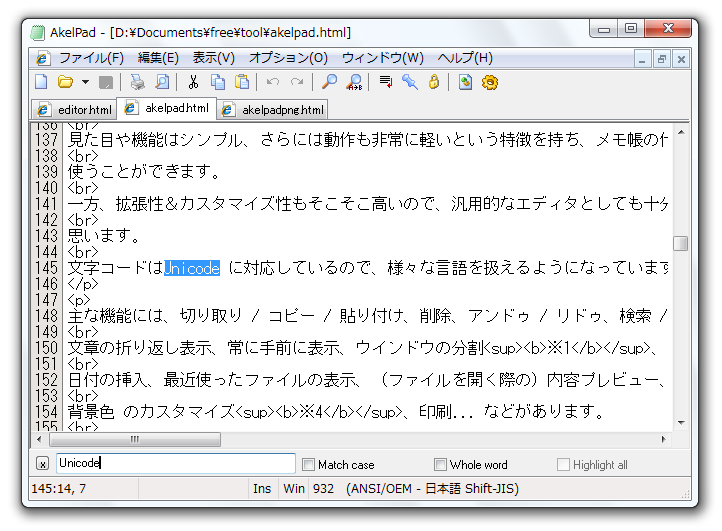
Task: Click line 143 text 思います。
Action: pos(104,236)
